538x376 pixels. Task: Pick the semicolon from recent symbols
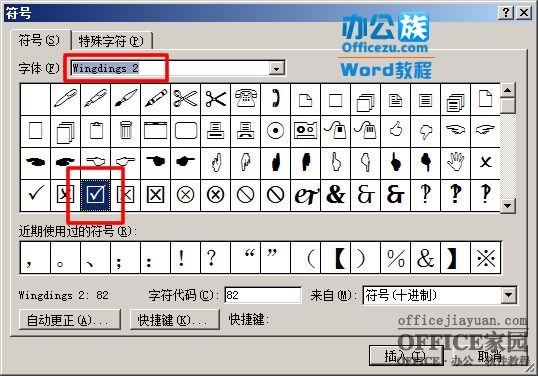(126, 258)
